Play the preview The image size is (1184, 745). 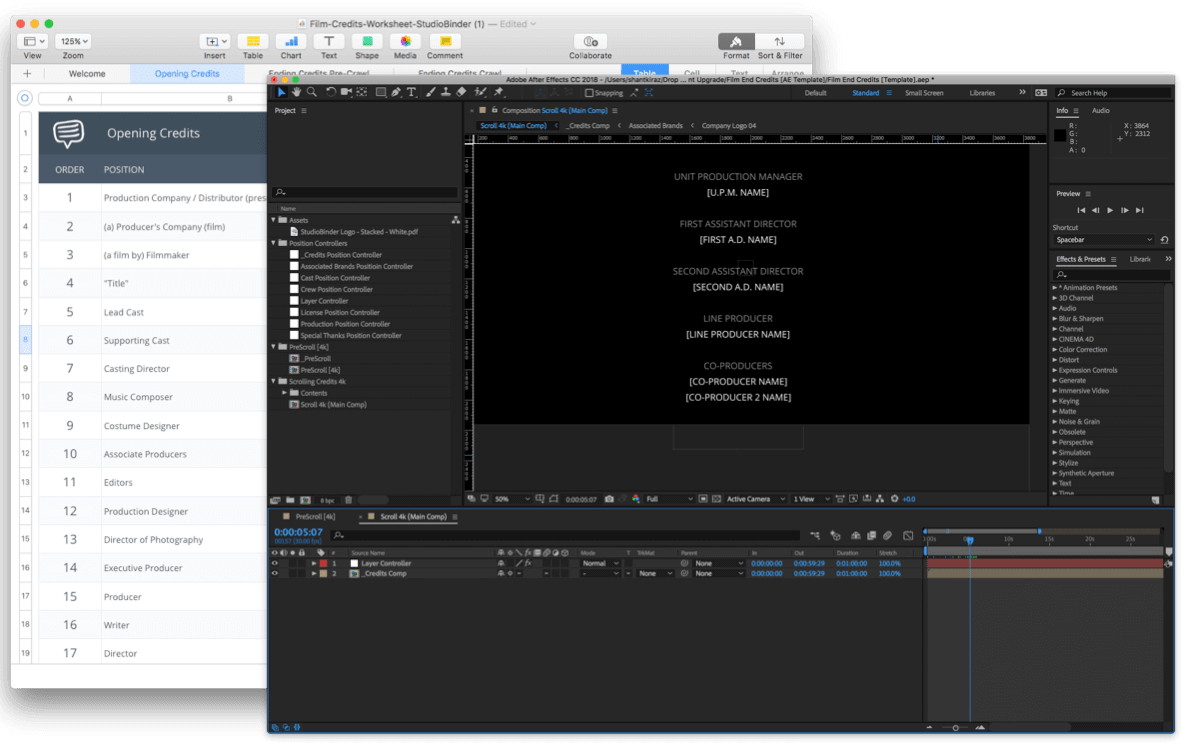pyautogui.click(x=1110, y=211)
